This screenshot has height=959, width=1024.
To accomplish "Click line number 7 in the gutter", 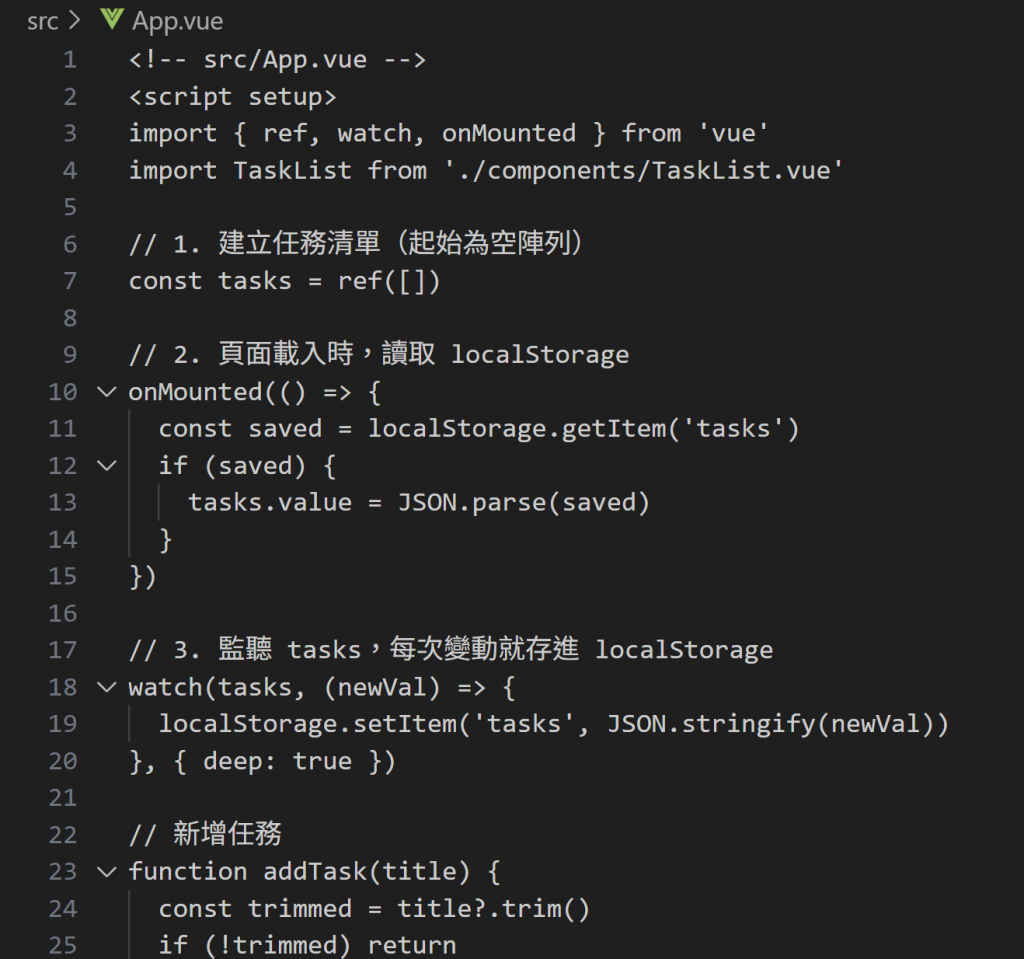I will 70,282.
